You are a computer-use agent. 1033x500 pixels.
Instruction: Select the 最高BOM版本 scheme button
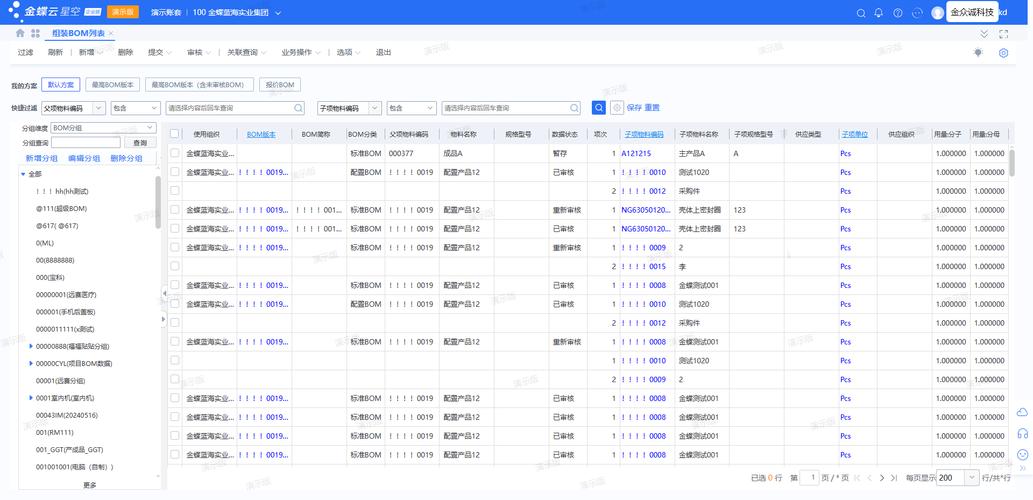(x=113, y=85)
